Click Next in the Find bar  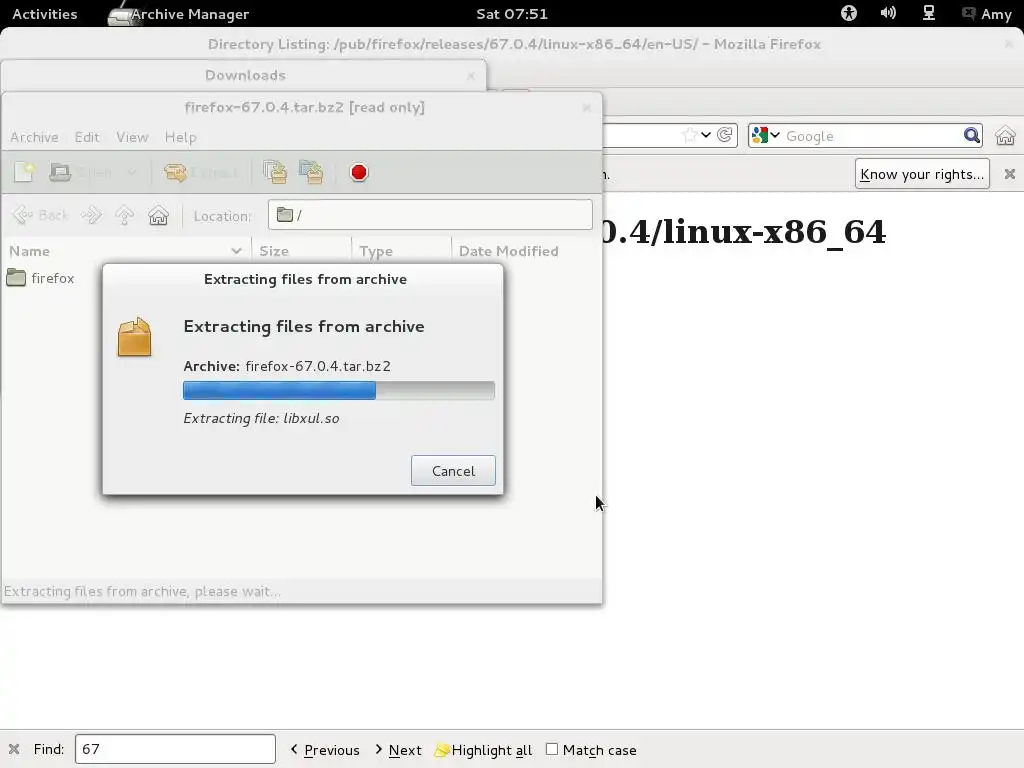(398, 750)
